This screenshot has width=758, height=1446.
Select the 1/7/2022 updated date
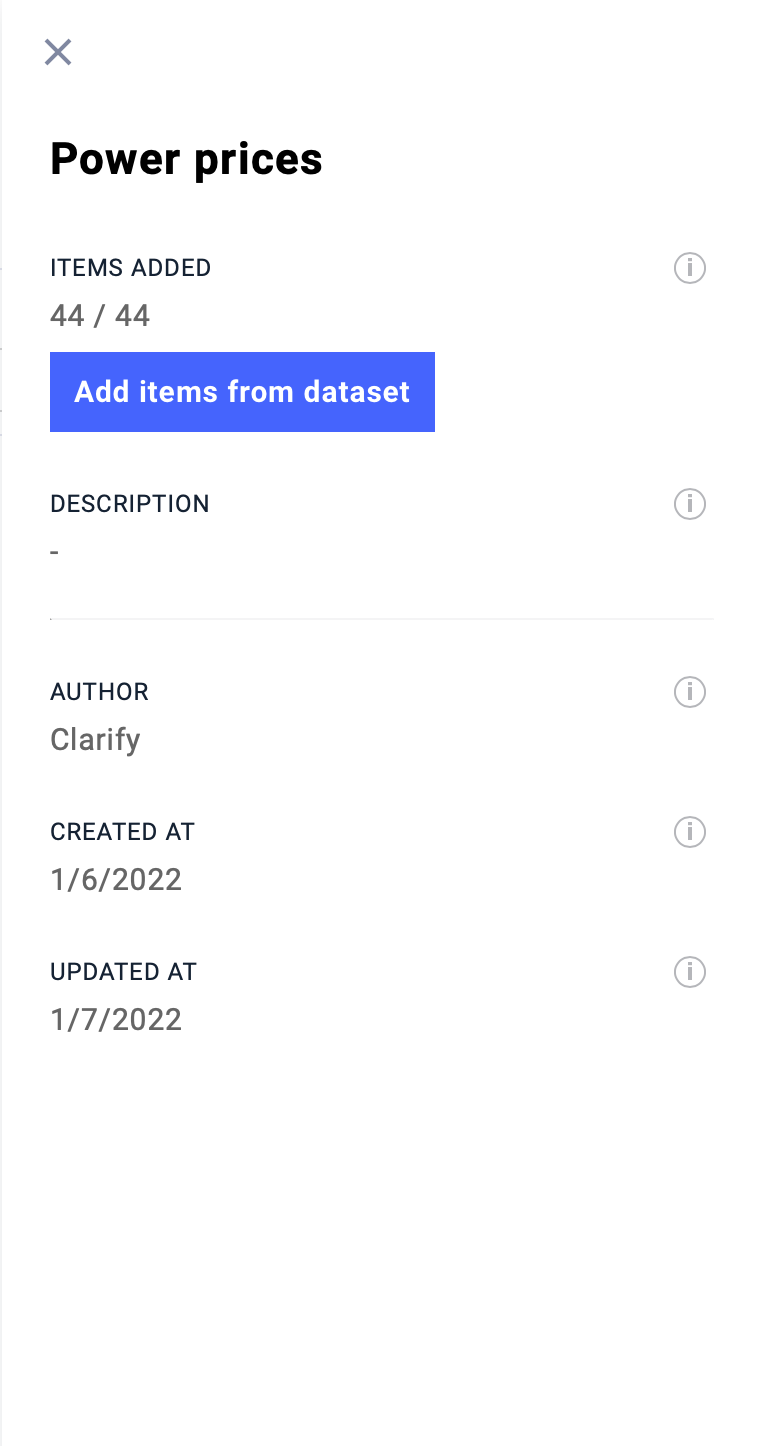[116, 1020]
